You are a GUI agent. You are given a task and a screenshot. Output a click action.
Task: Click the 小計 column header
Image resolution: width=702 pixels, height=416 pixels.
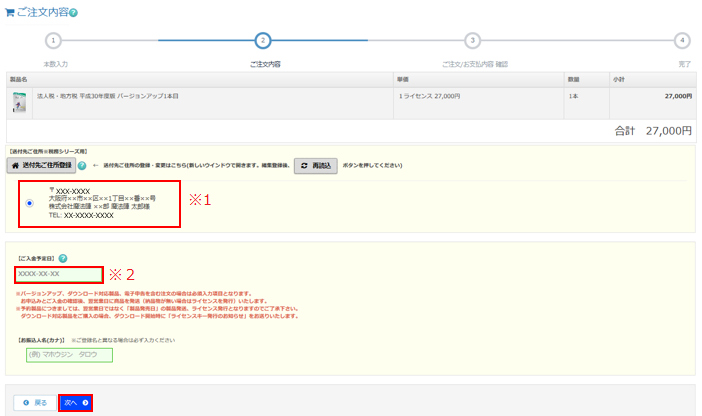[619, 77]
